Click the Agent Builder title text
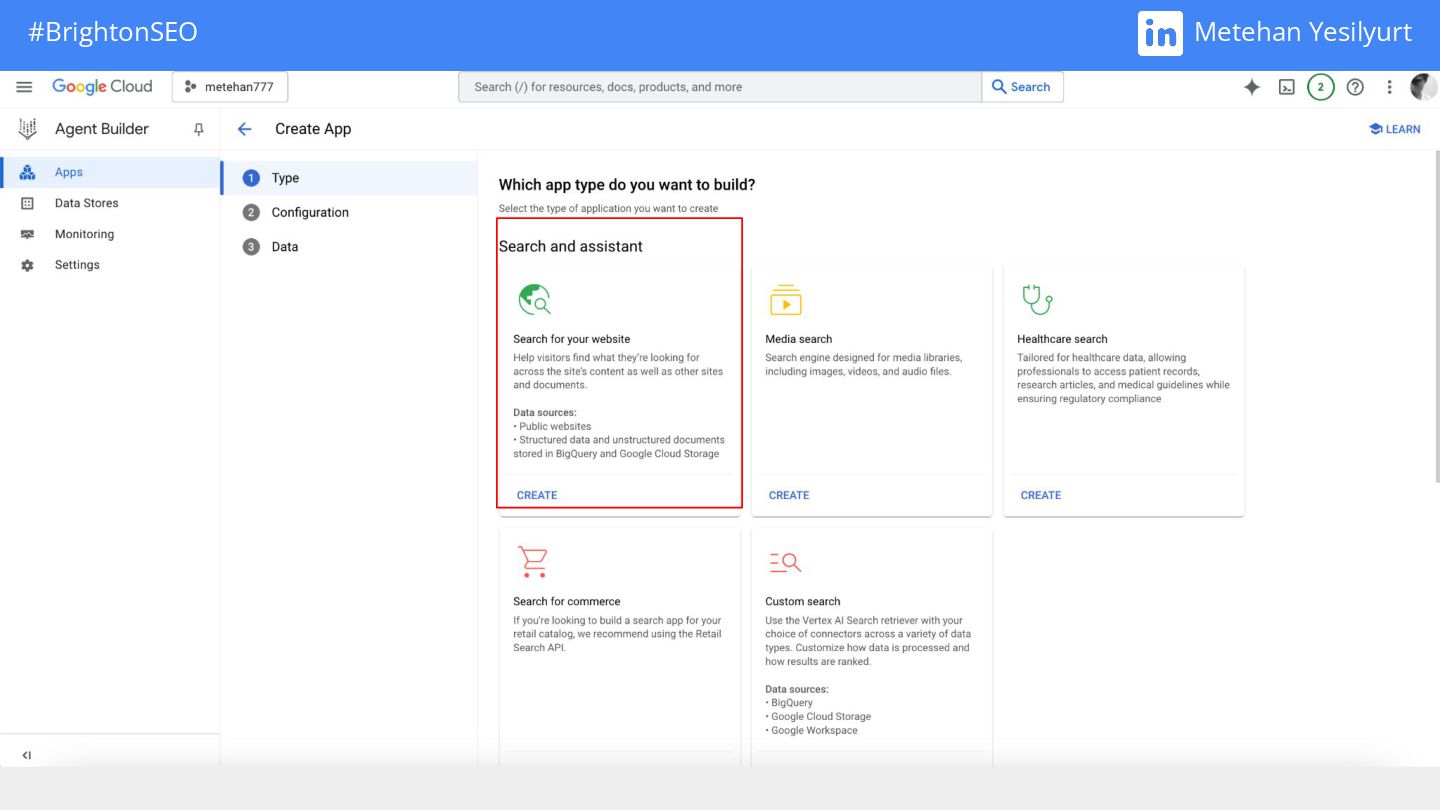This screenshot has height=810, width=1440. point(102,129)
